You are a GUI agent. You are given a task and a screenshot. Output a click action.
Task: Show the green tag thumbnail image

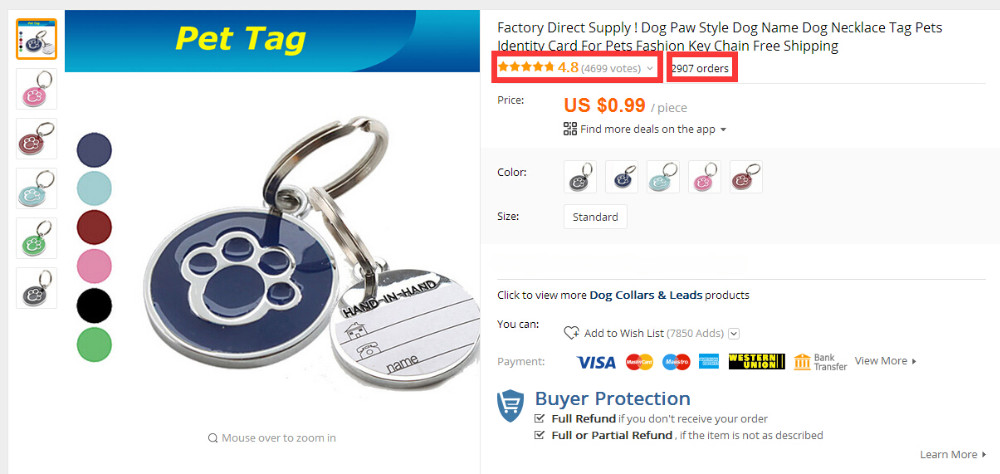pos(36,238)
